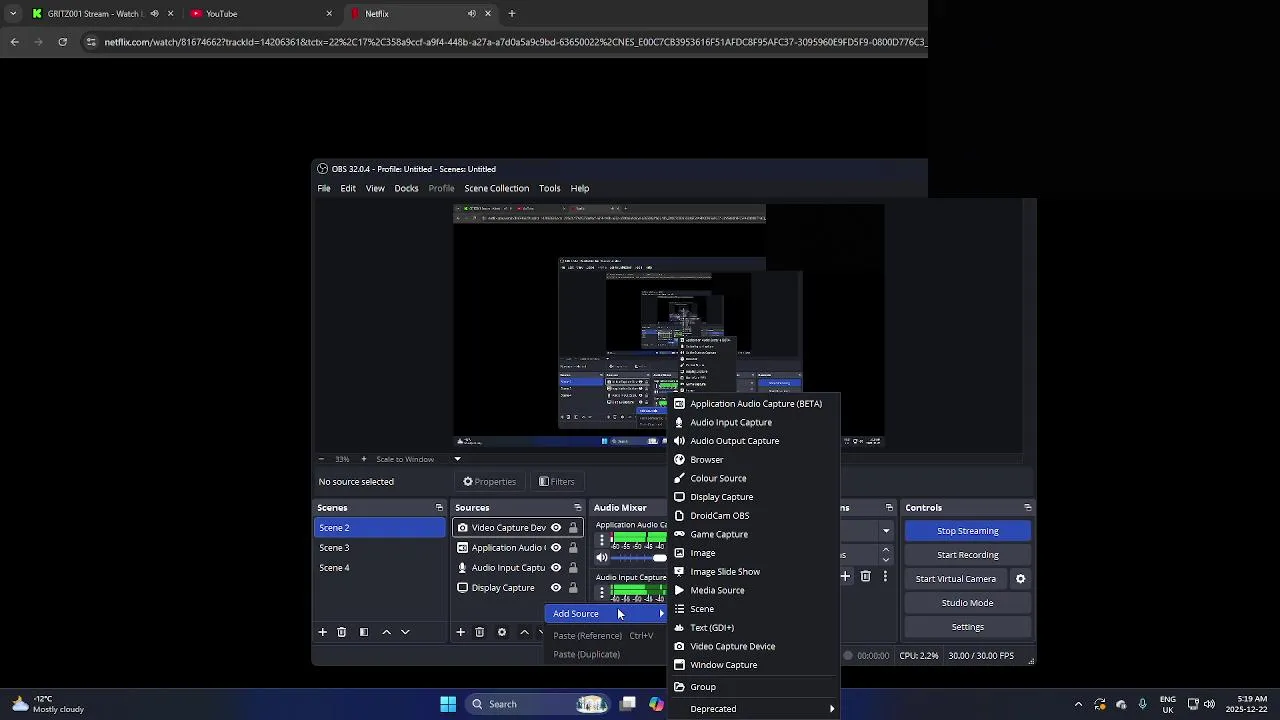Image resolution: width=1280 pixels, height=720 pixels.
Task: Add a source using Sources plus icon
Action: point(460,632)
